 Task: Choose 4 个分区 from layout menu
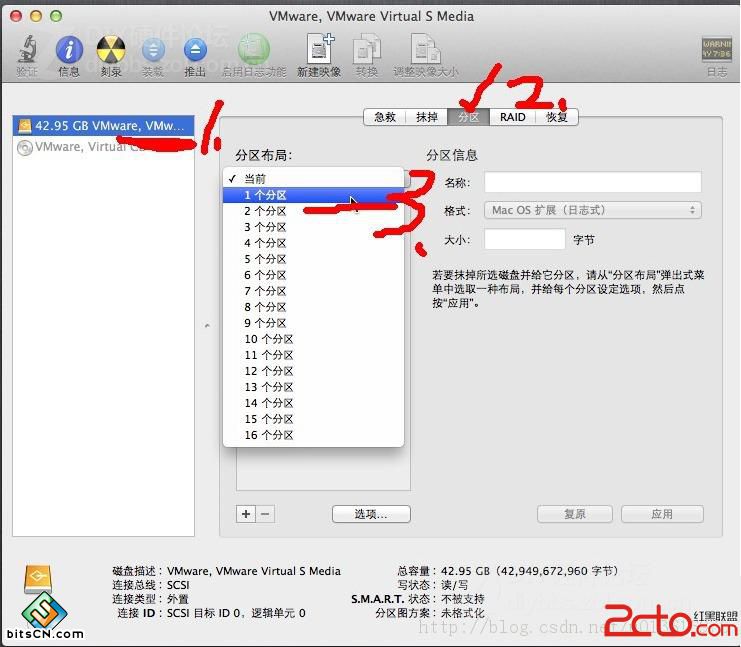tap(313, 243)
